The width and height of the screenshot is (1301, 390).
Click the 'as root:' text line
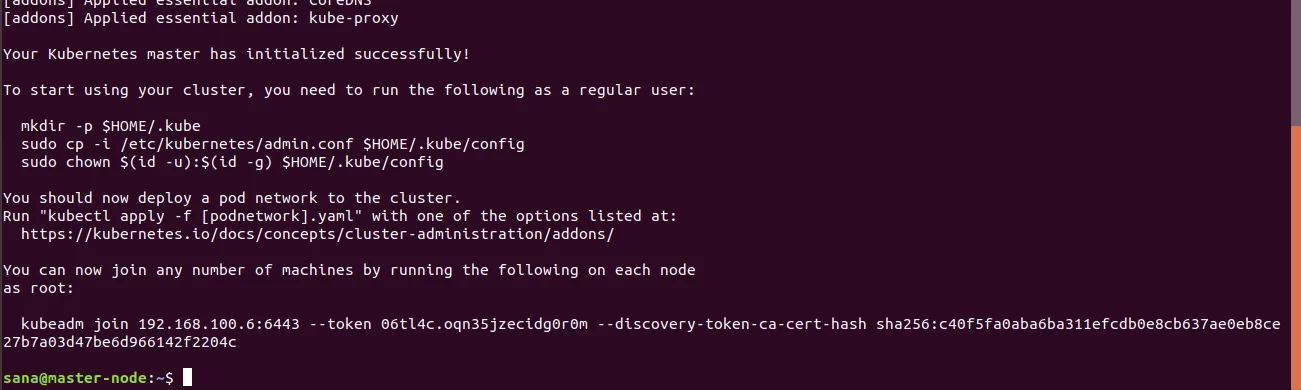coord(38,288)
